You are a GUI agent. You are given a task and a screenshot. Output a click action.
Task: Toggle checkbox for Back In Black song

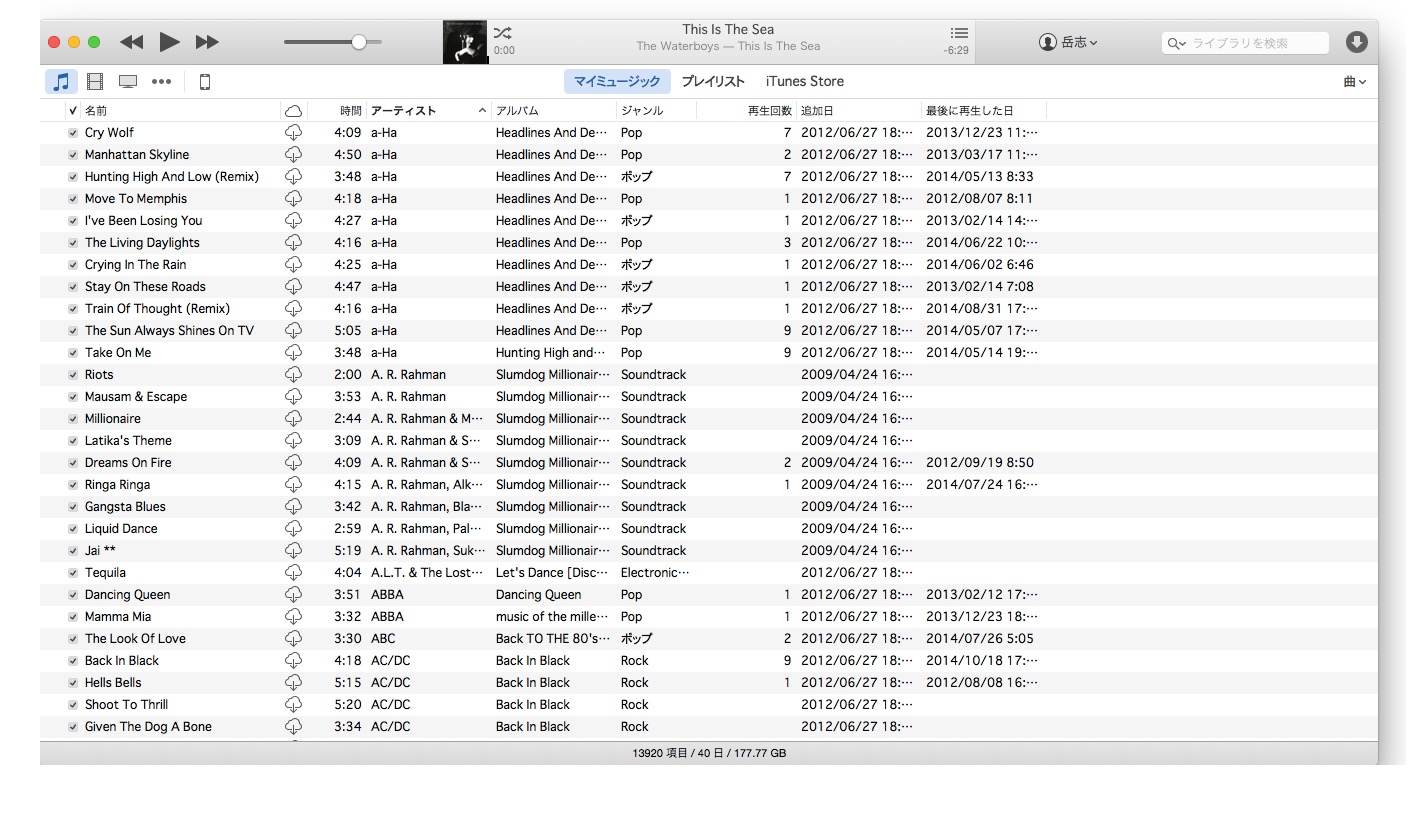coord(73,661)
